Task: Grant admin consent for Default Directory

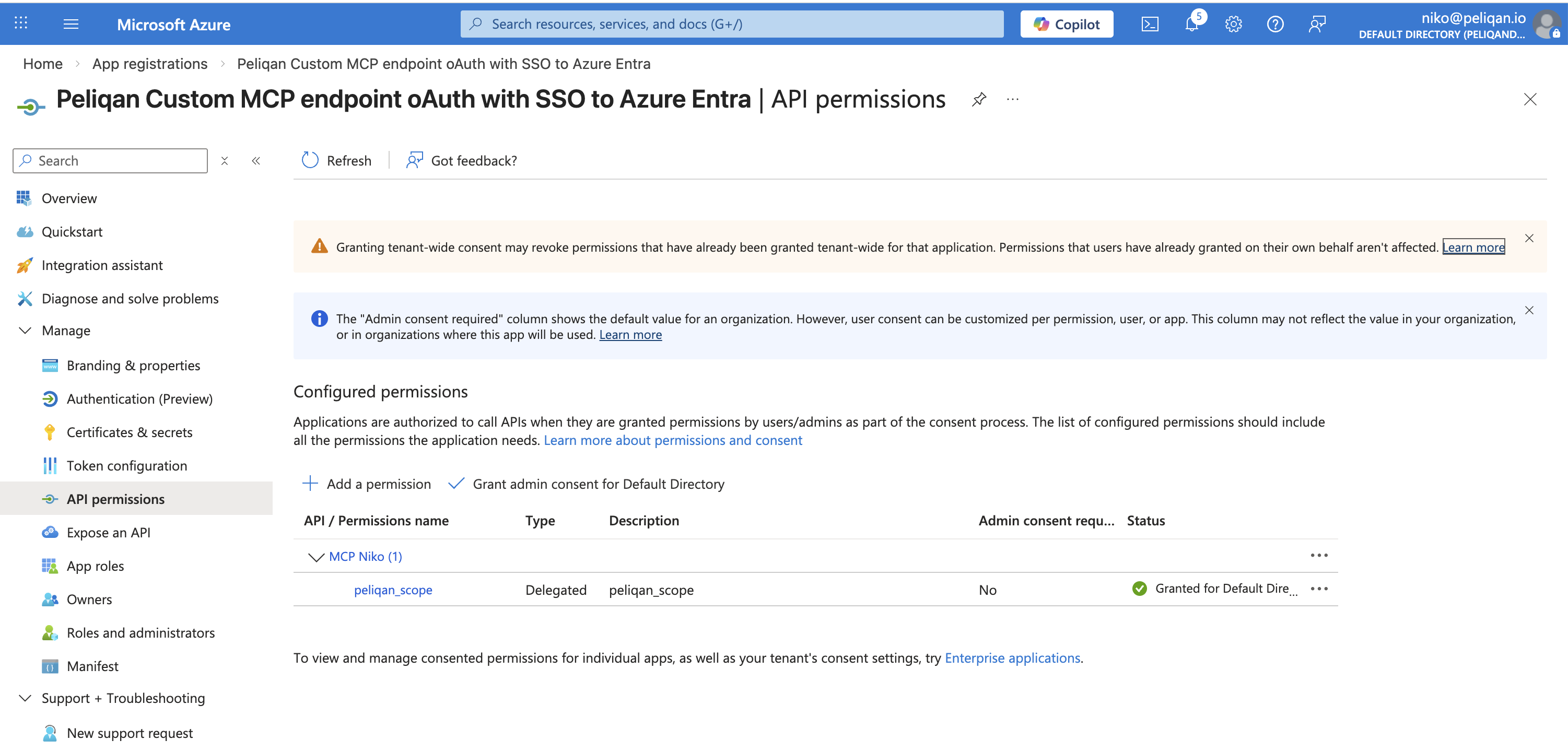Action: click(586, 484)
